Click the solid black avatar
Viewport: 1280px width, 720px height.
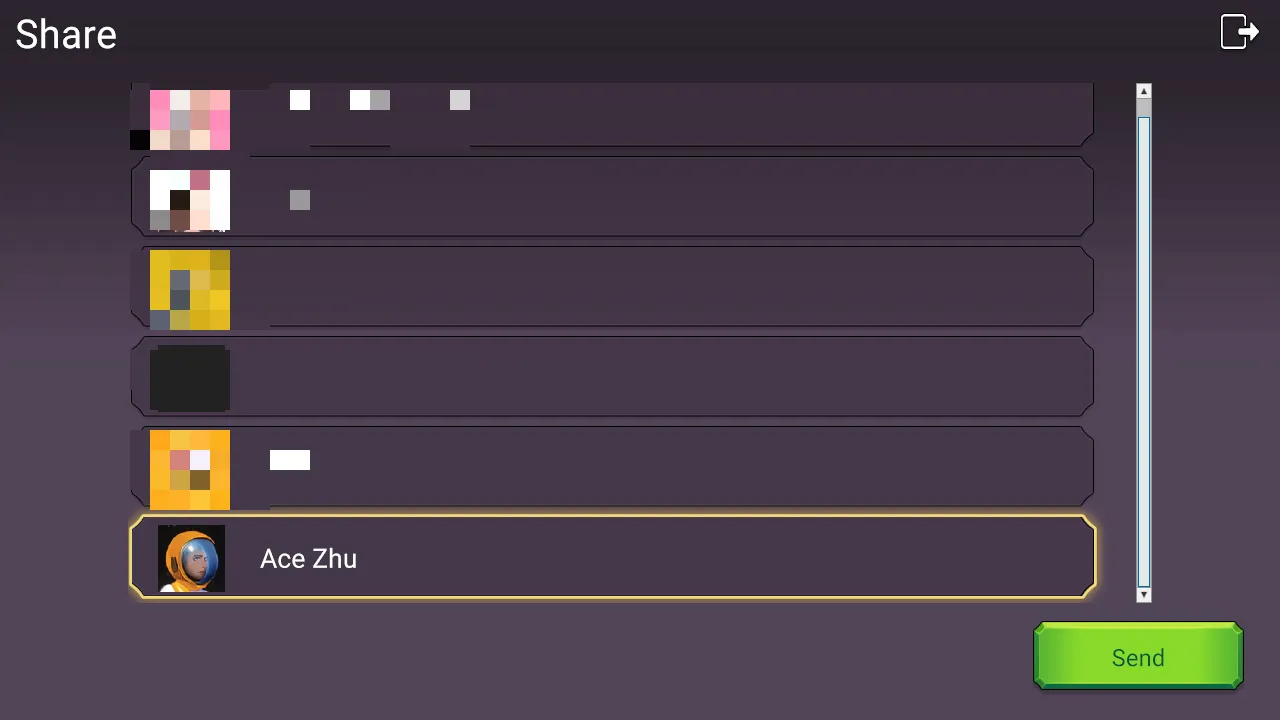coord(190,378)
